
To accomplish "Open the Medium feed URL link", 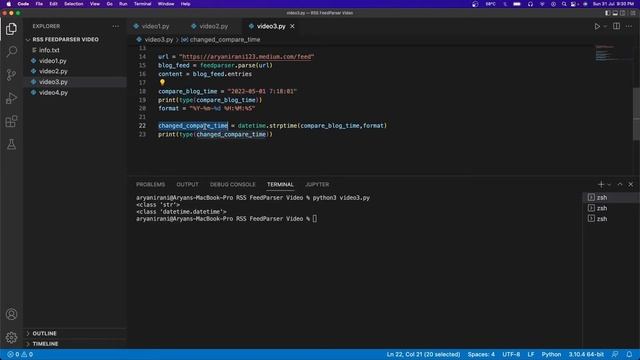I will point(248,57).
